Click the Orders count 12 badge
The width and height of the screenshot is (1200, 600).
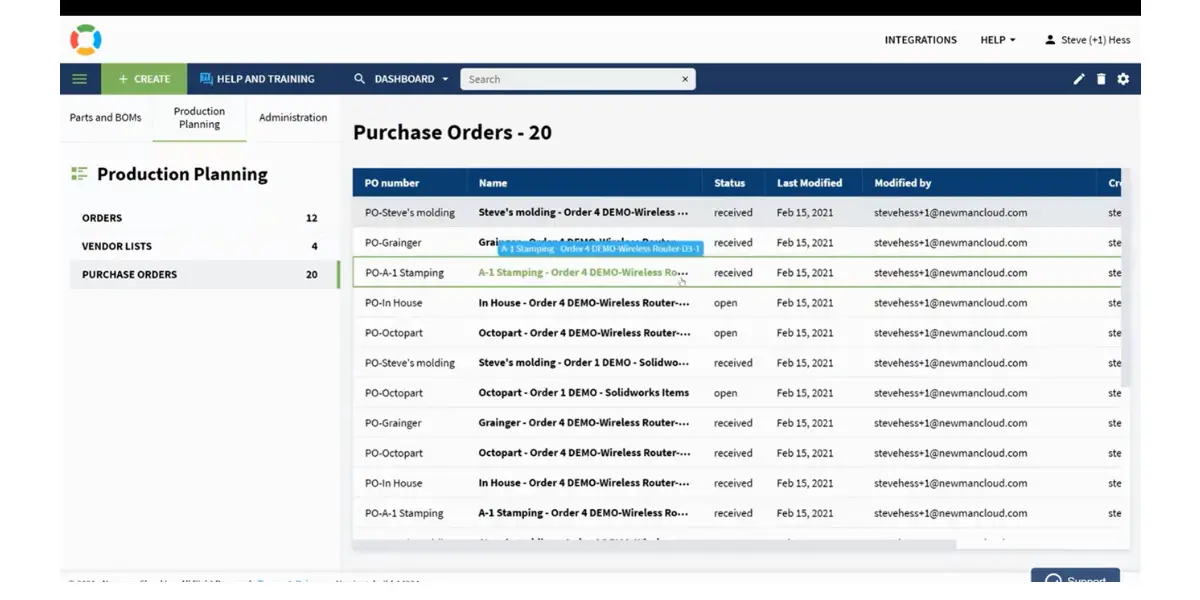[x=312, y=218]
